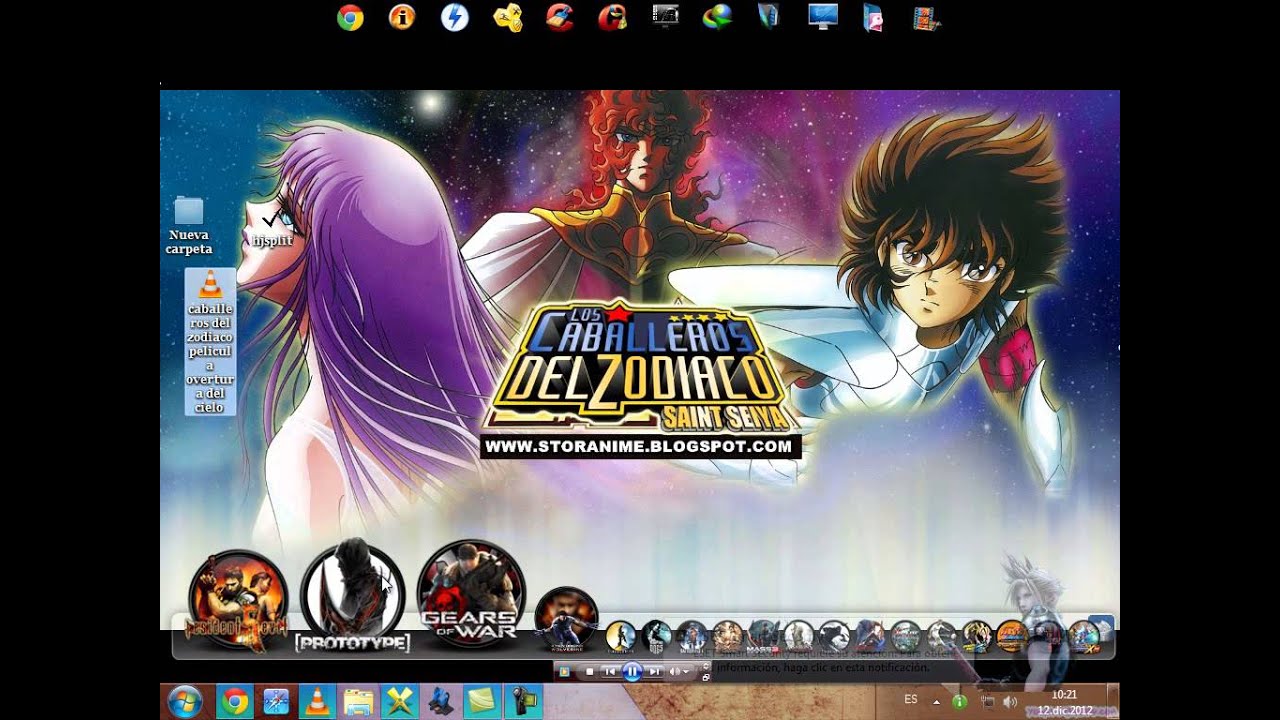The height and width of the screenshot is (720, 1280).
Task: Open the ES language indicator in the tray
Action: coord(910,699)
